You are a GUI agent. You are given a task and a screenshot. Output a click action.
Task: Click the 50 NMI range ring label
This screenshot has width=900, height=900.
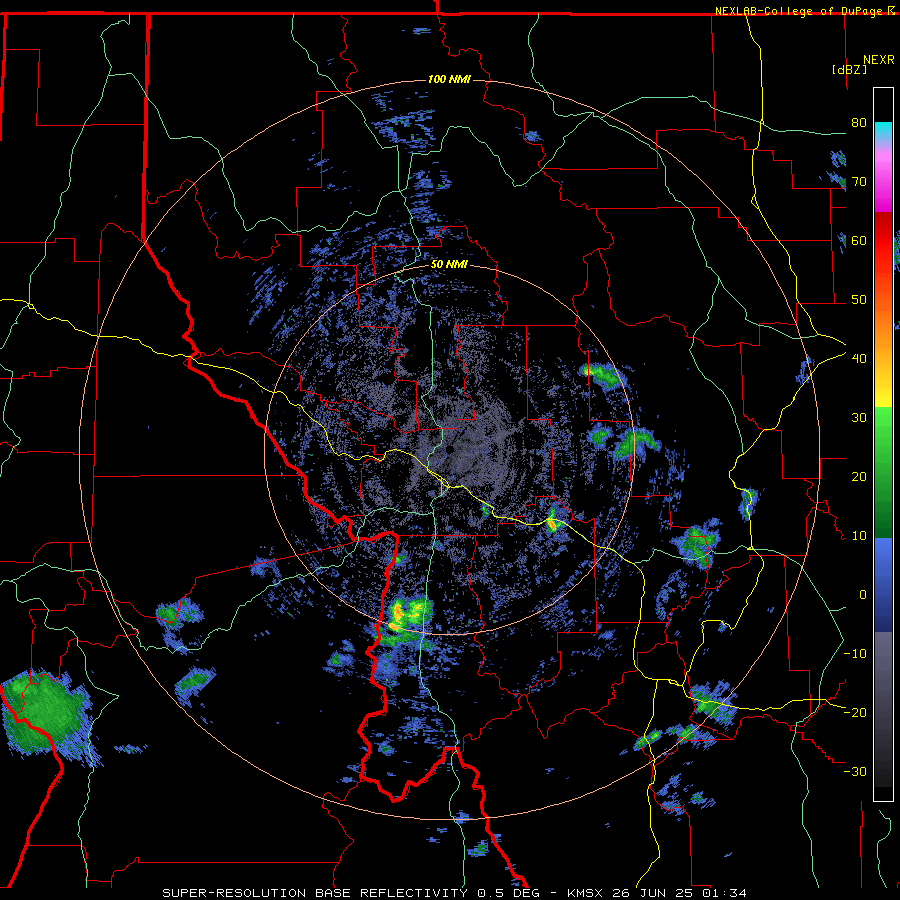pos(449,265)
